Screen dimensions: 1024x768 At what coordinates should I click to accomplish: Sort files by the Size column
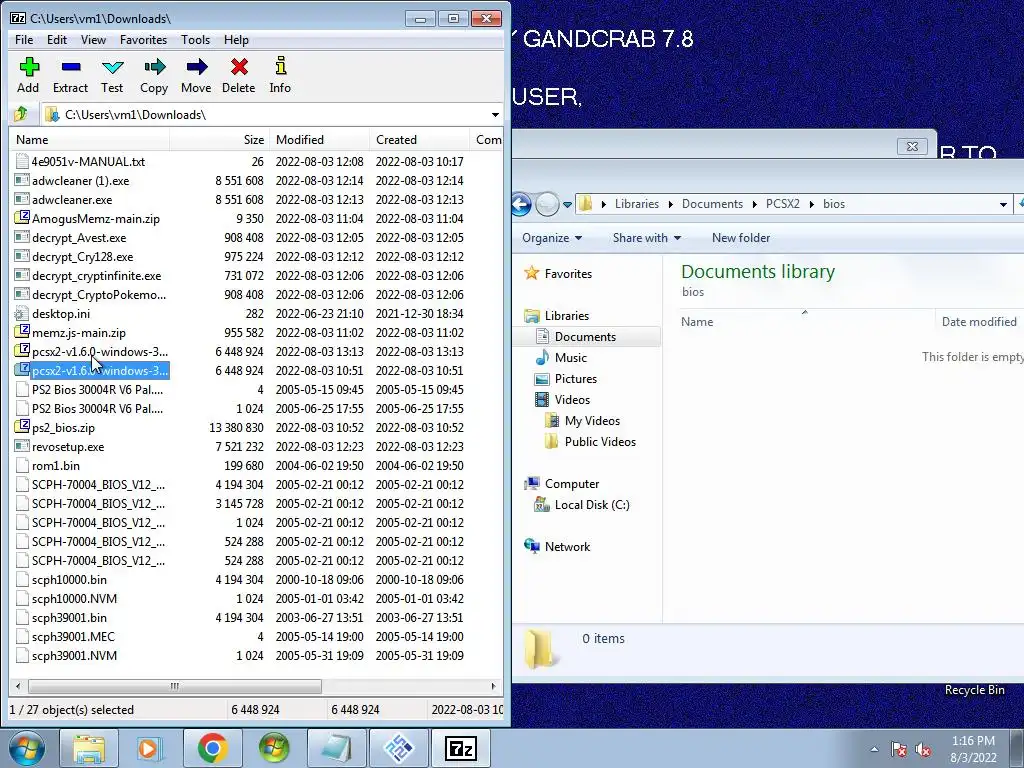[x=219, y=140]
